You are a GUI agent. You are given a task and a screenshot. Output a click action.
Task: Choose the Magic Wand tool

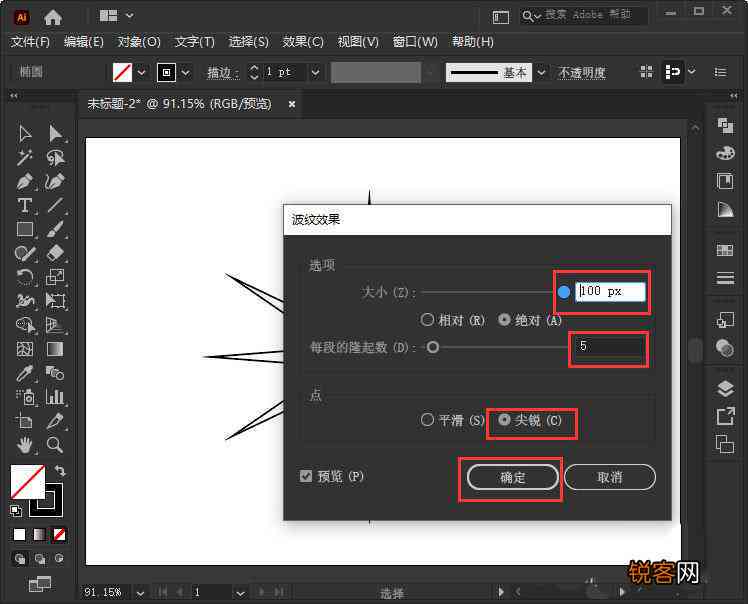(x=25, y=157)
